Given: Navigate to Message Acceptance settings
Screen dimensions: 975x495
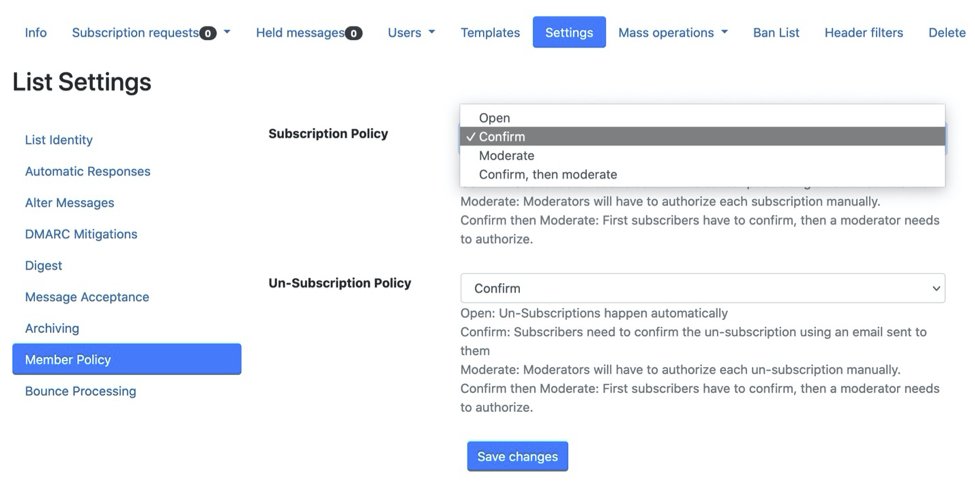Looking at the screenshot, I should 87,297.
